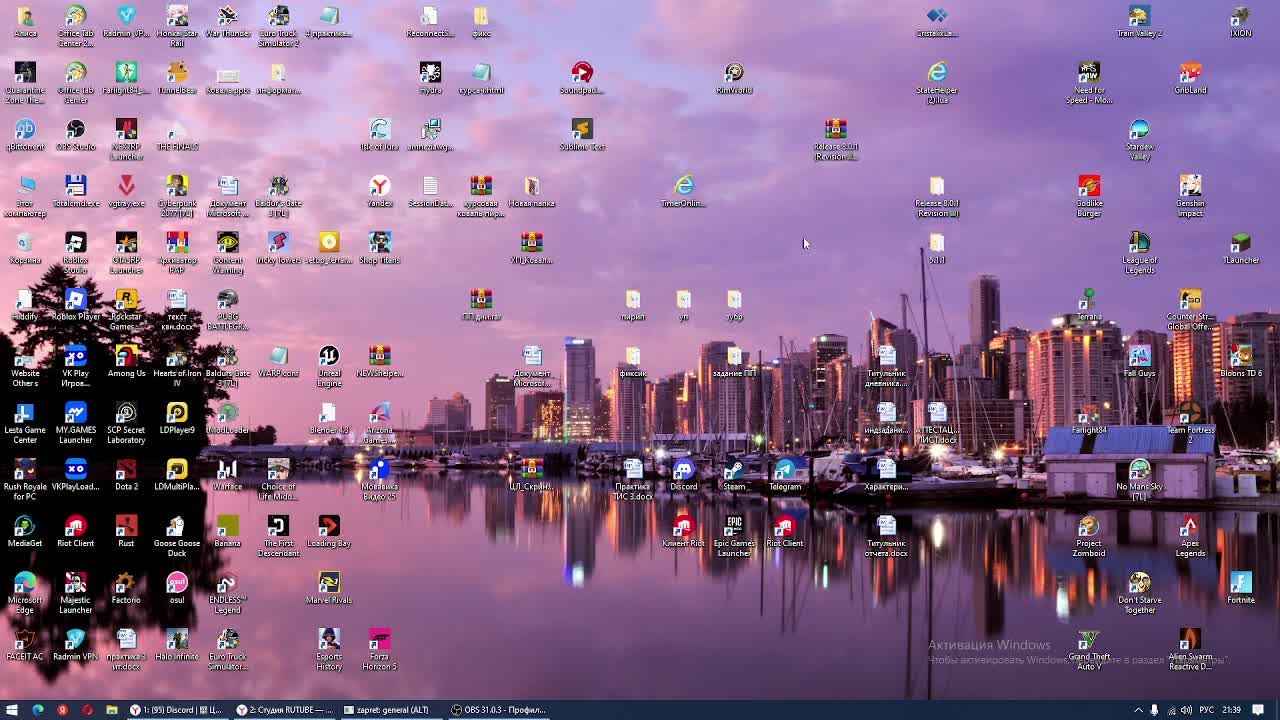Viewport: 1280px width, 720px height.
Task: Launch Grand Theft Auto V shortcut
Action: point(1089,649)
